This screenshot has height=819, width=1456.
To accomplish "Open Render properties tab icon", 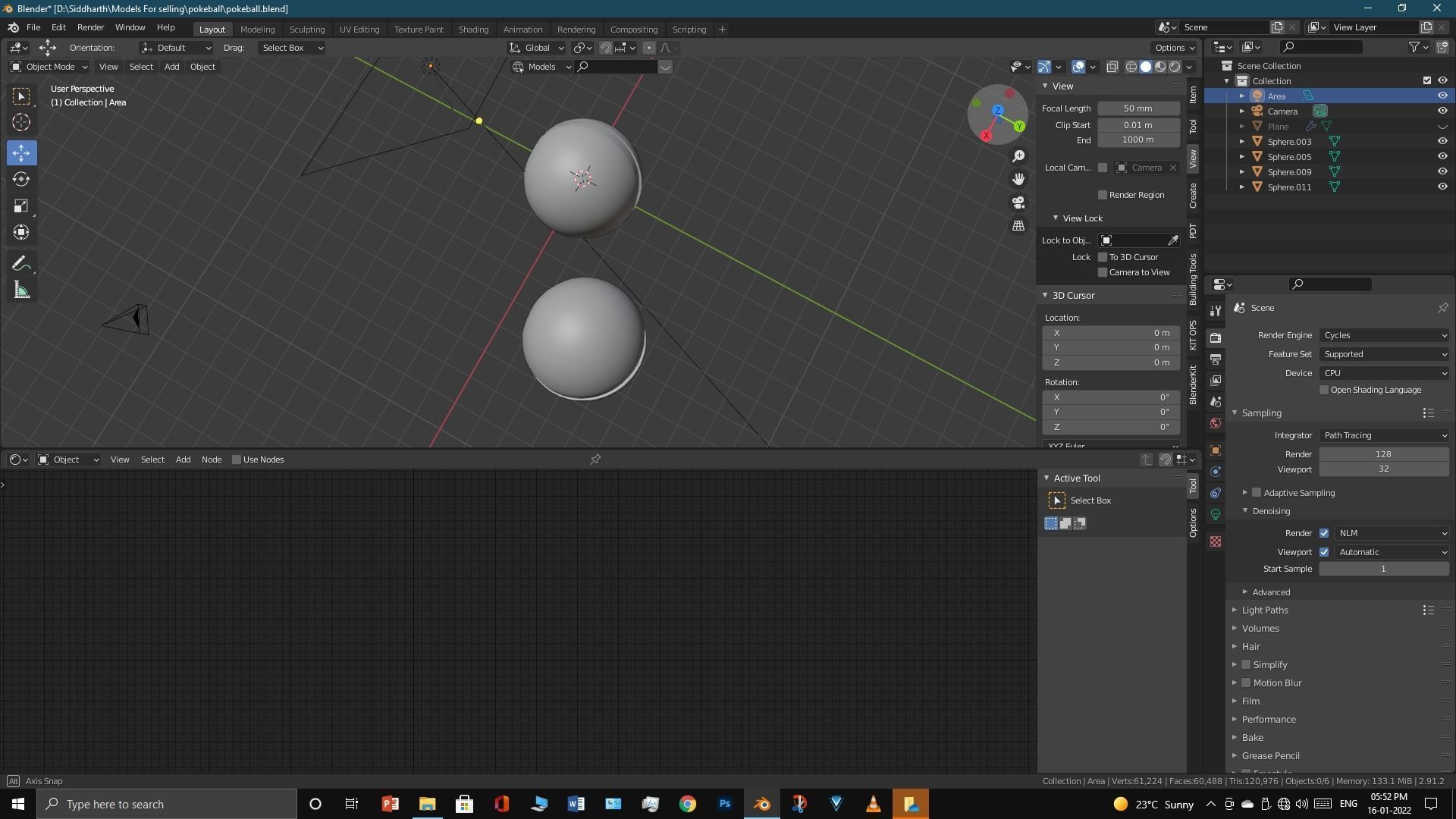I will [1216, 337].
